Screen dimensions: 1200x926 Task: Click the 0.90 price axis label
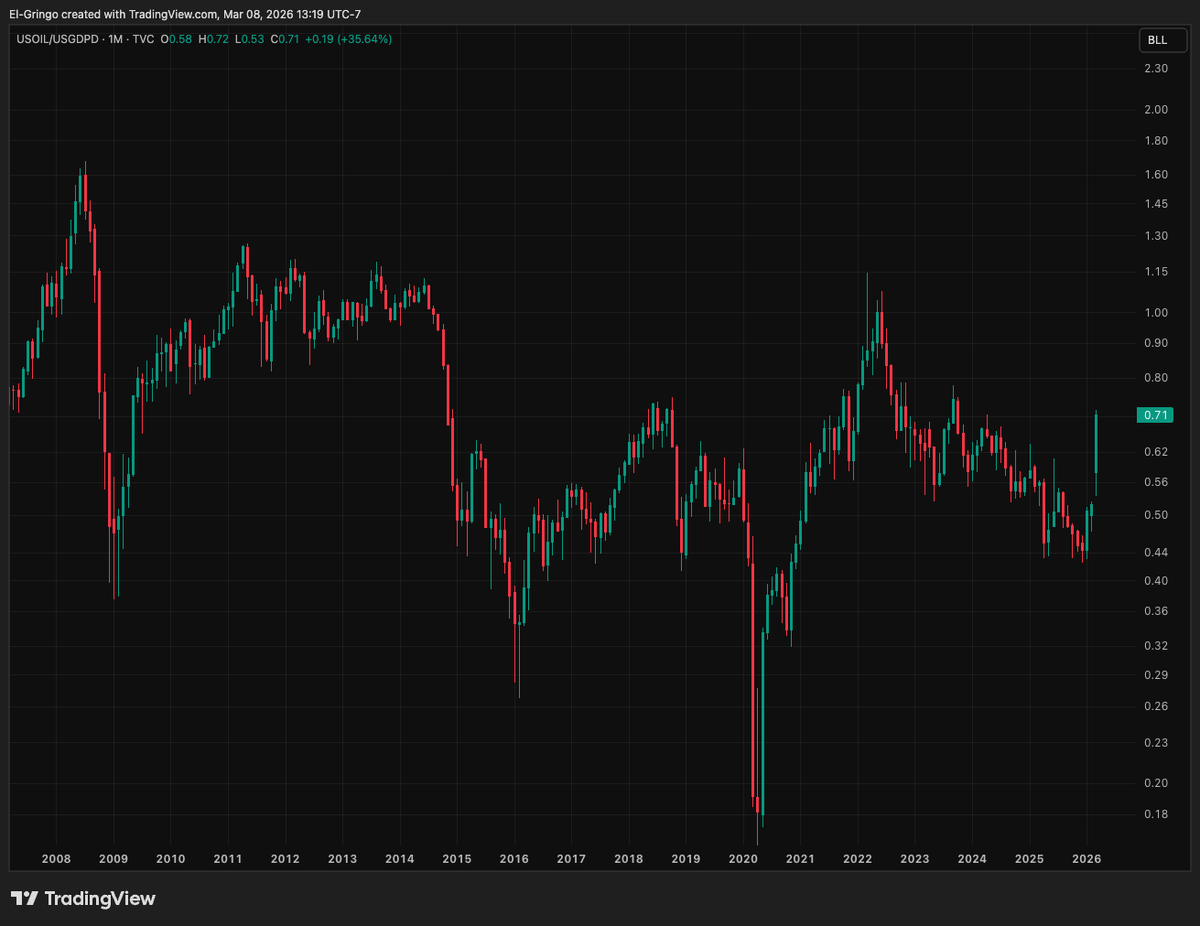point(1157,344)
